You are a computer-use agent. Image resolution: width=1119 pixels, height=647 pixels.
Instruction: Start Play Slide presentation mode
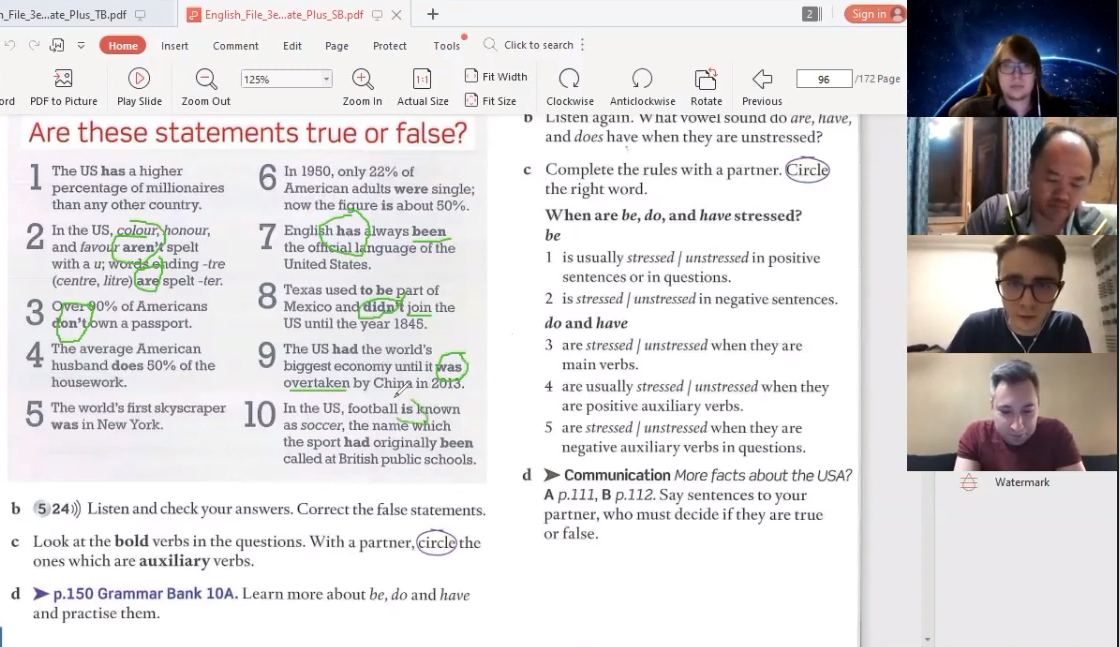coord(139,79)
